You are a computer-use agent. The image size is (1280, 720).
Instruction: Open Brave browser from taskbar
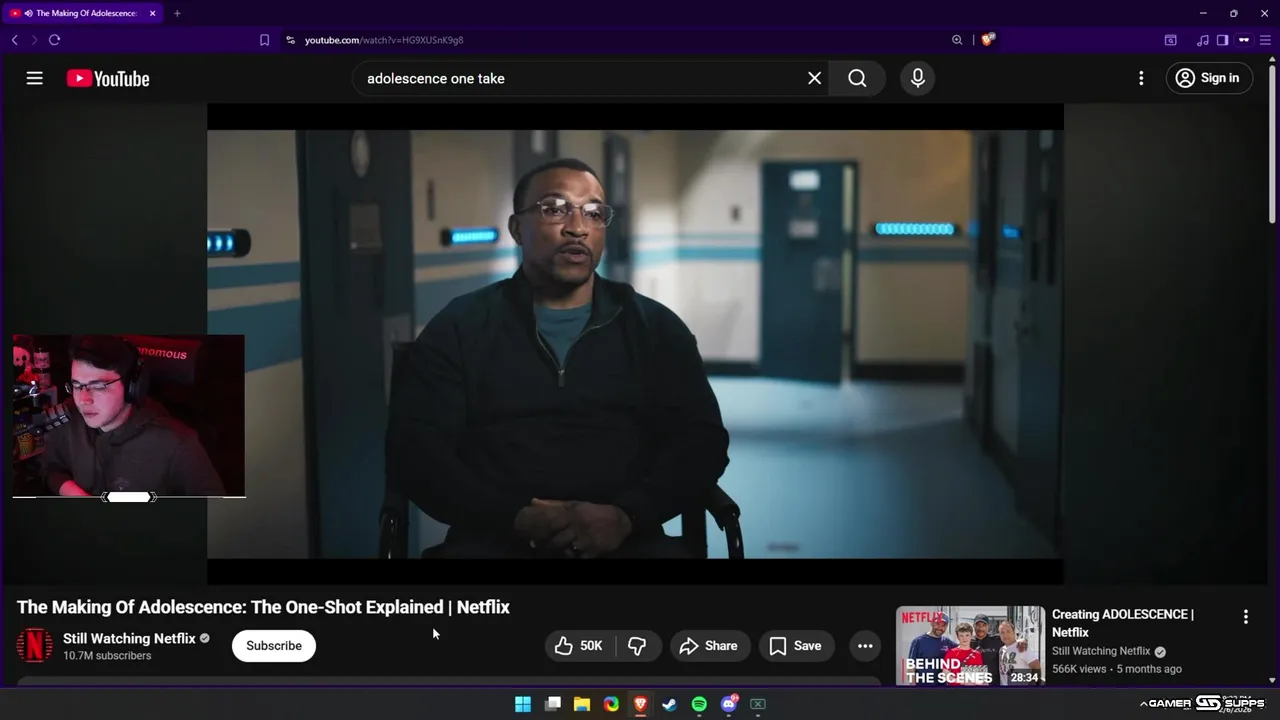[x=641, y=704]
